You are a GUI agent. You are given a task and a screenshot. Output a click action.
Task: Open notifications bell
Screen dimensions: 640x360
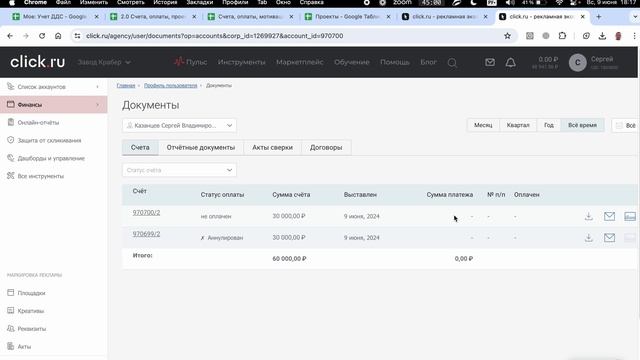(511, 62)
